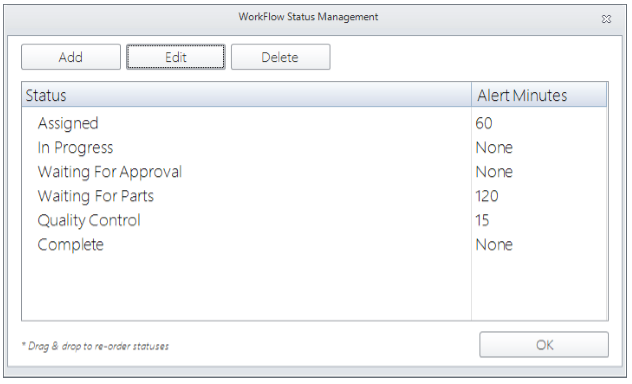632x384 pixels.
Task: Sort by the Alert Minutes column header
Action: pos(539,95)
